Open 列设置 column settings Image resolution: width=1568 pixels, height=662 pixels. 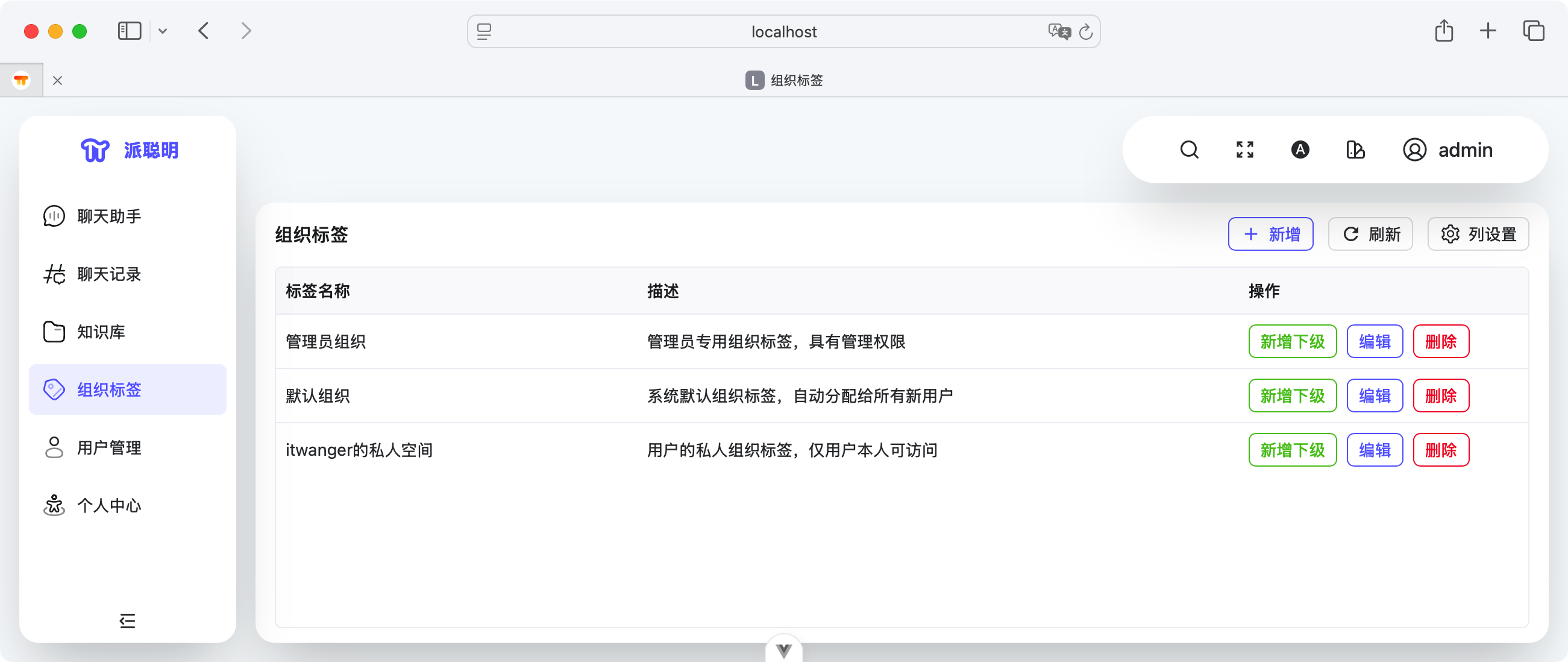tap(1478, 235)
